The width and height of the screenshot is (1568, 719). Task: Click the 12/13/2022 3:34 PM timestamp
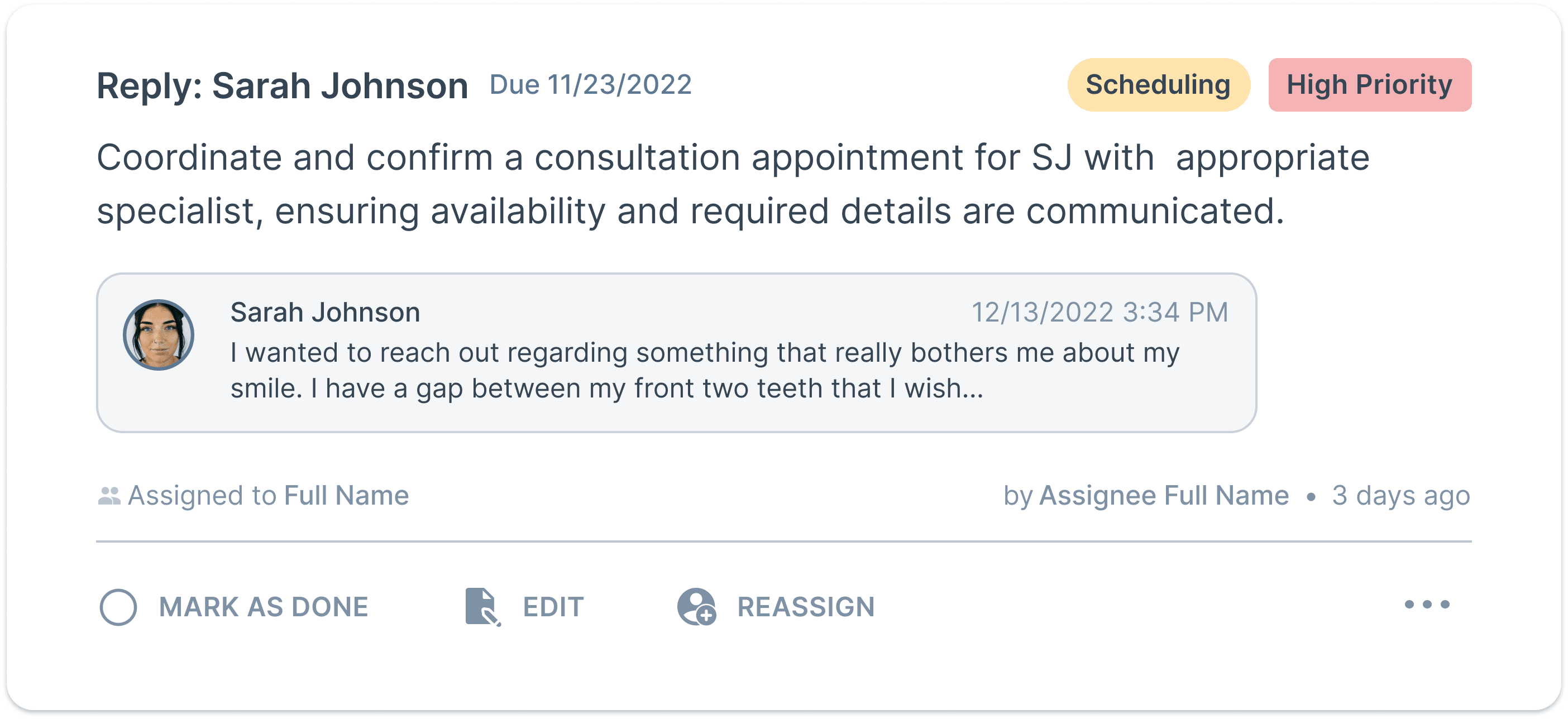point(1099,312)
